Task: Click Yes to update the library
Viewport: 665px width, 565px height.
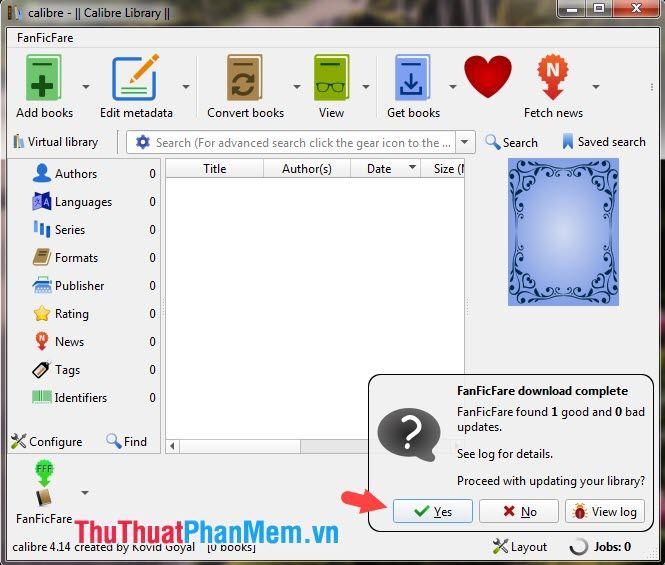Action: [x=433, y=511]
